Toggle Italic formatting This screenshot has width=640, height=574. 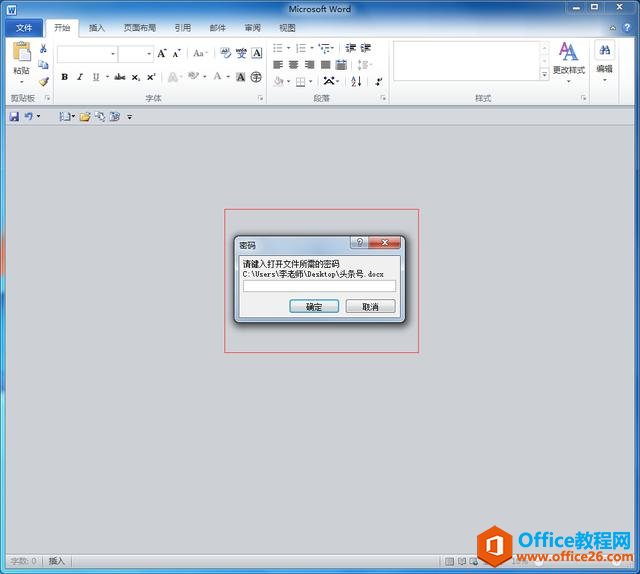pos(80,77)
